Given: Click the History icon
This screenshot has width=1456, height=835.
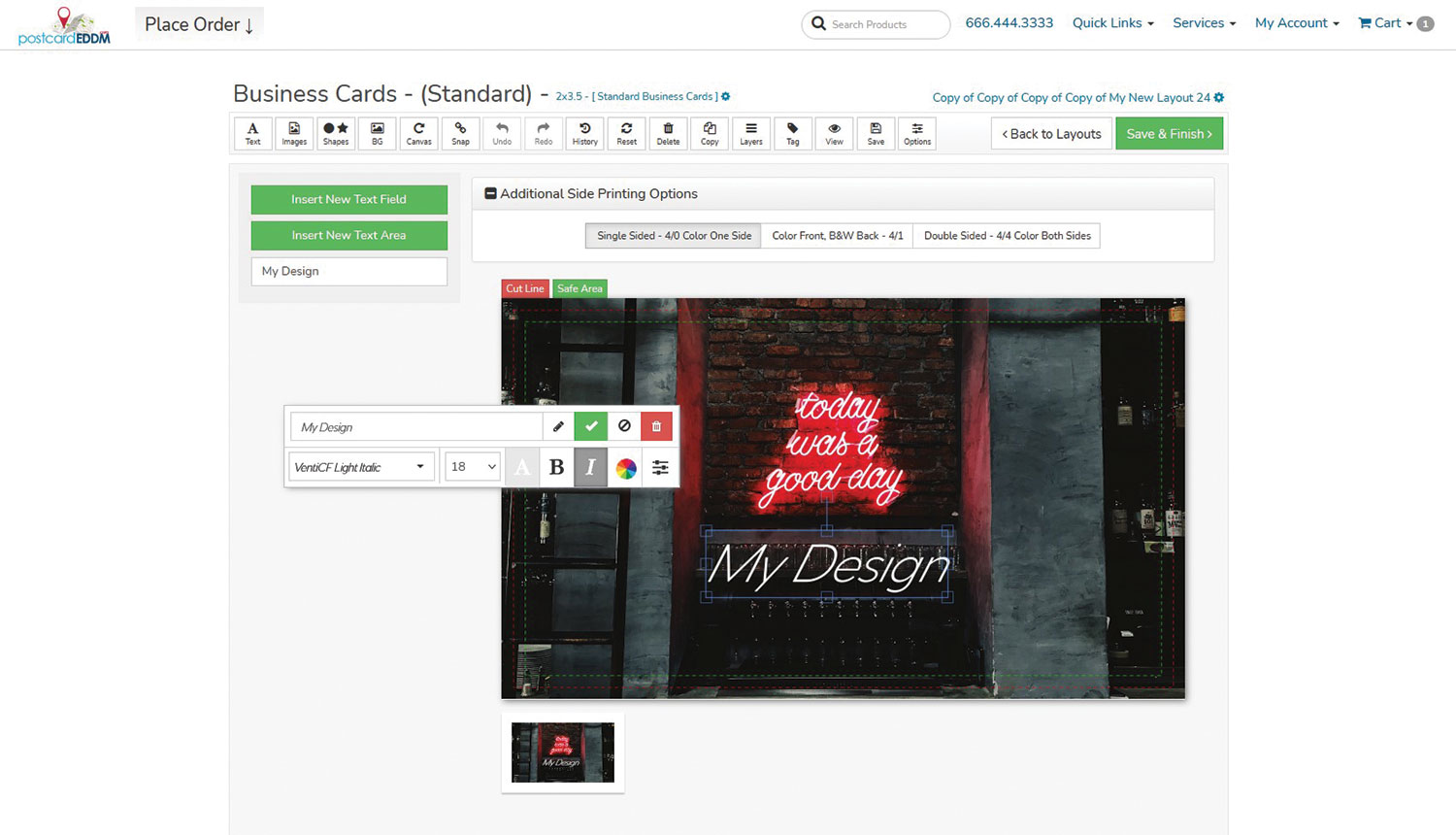Looking at the screenshot, I should click(584, 133).
